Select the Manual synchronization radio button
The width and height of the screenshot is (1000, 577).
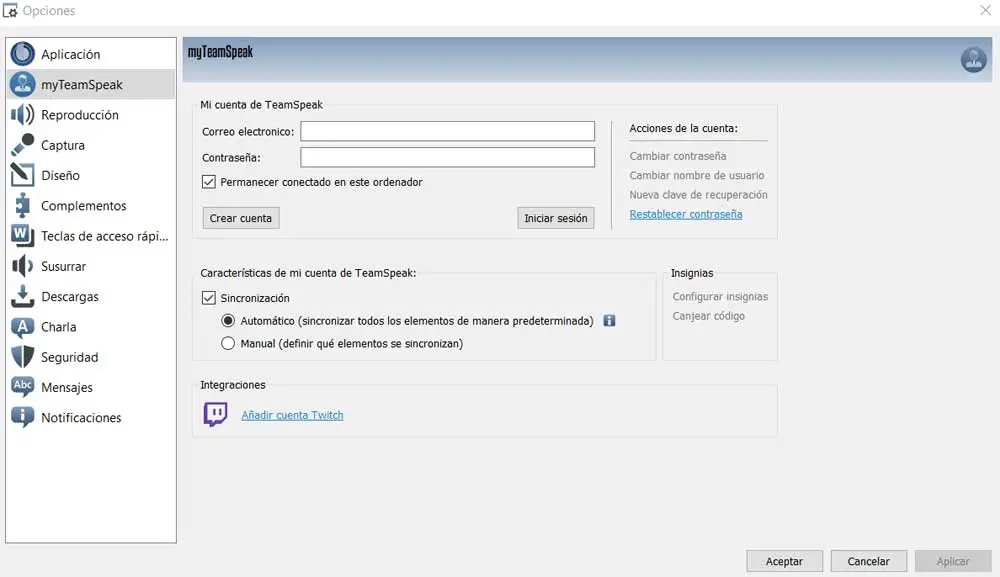(x=228, y=343)
